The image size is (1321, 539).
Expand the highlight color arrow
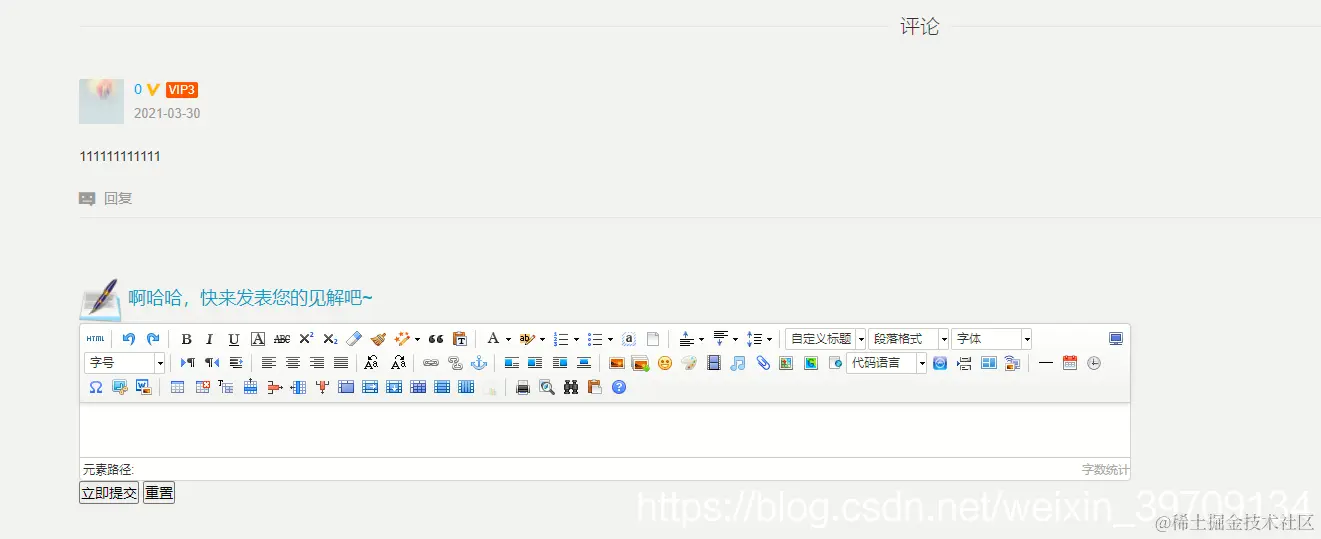(542, 339)
